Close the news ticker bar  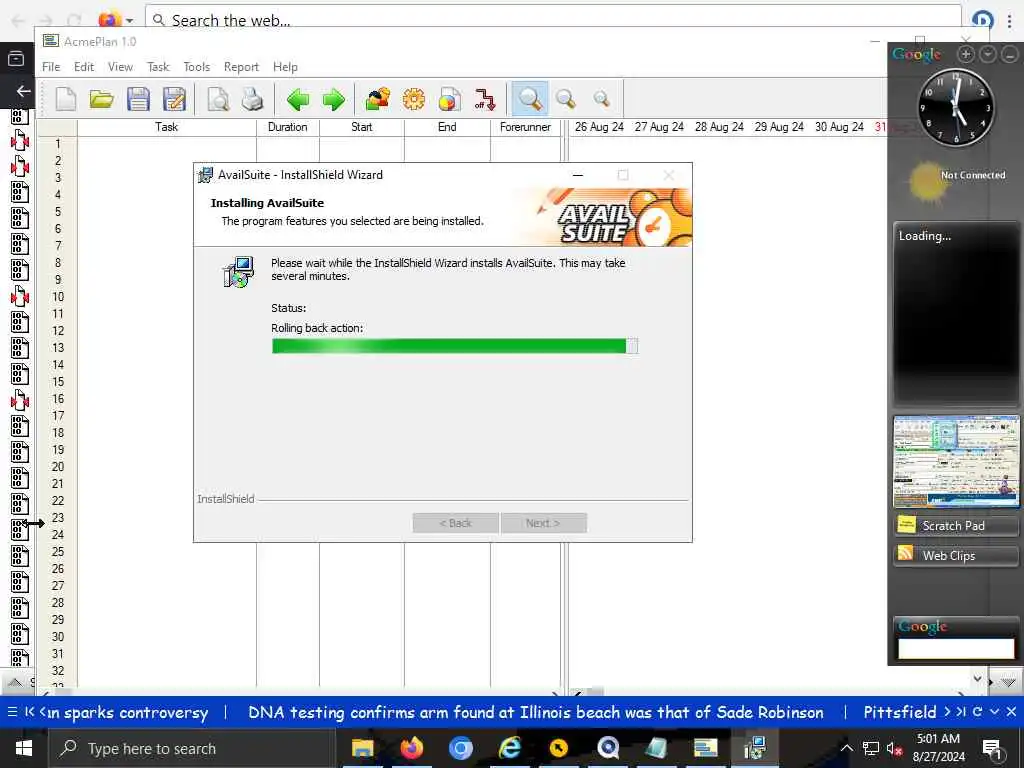[1011, 712]
